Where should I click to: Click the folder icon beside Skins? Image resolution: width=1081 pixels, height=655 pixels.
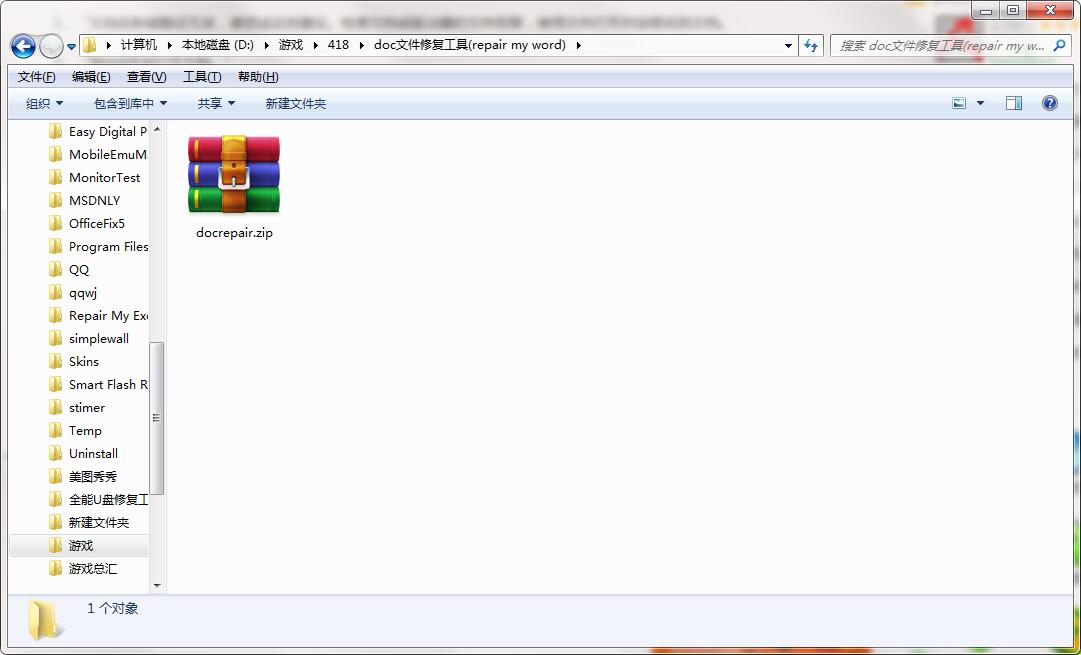point(56,362)
